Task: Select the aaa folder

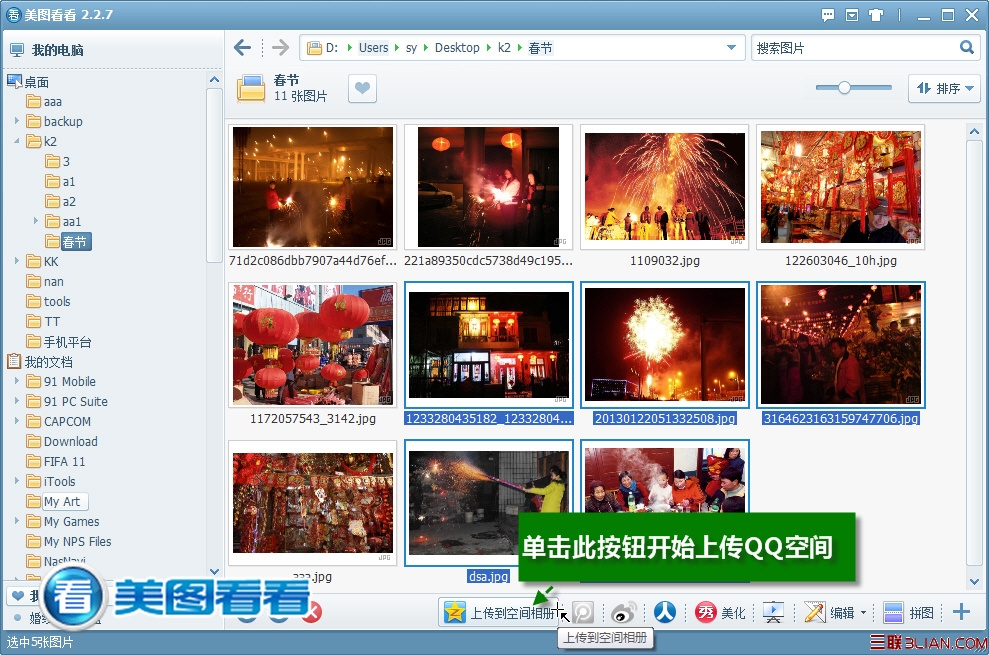Action: [x=44, y=102]
